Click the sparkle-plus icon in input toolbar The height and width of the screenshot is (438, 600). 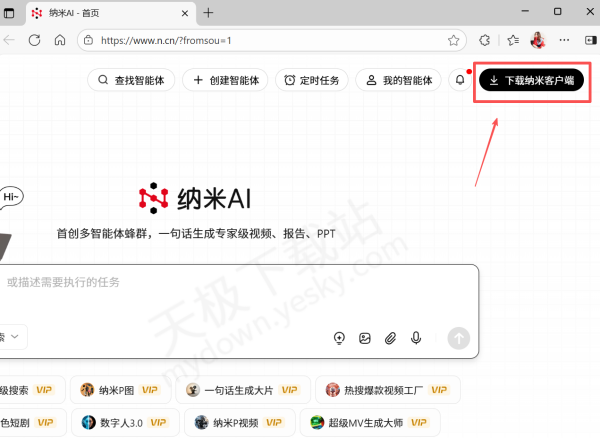pos(339,338)
